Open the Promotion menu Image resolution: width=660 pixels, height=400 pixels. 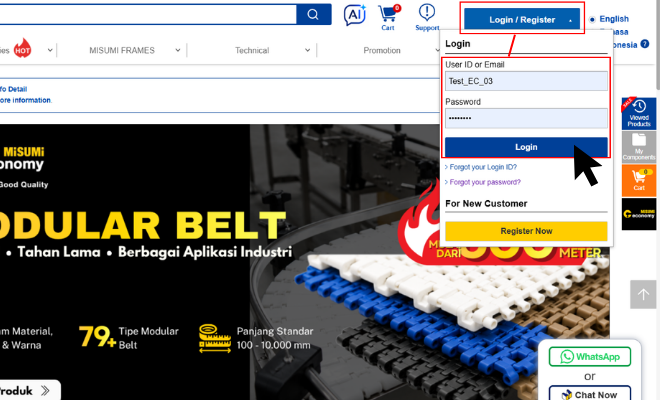click(382, 50)
